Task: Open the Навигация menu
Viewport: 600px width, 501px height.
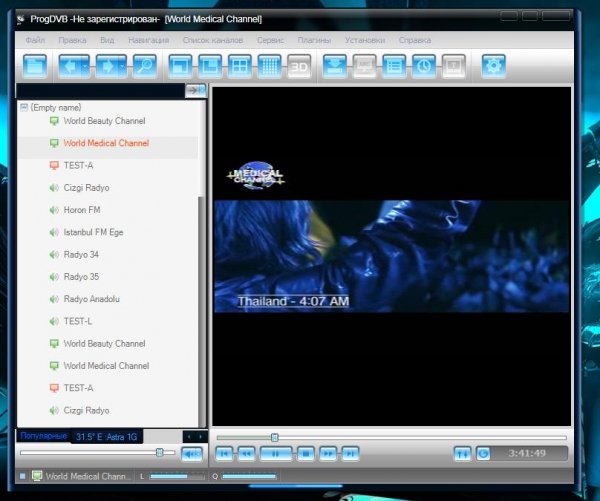Action: pos(148,40)
